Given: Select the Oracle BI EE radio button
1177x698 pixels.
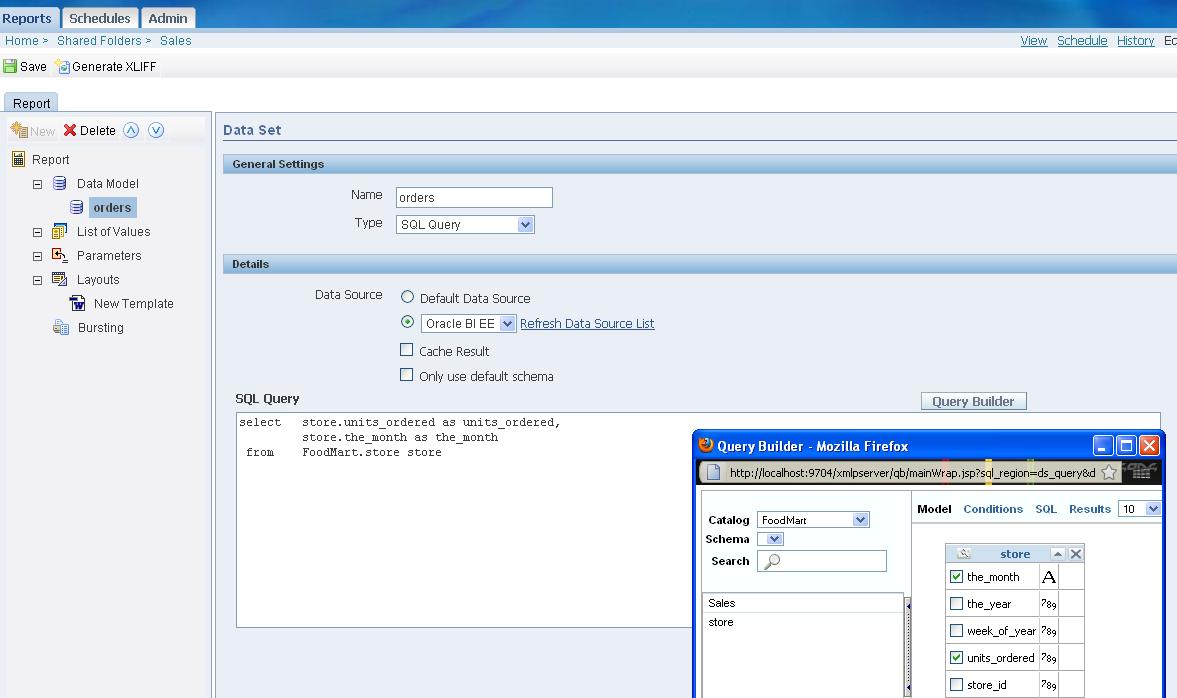Looking at the screenshot, I should [408, 322].
